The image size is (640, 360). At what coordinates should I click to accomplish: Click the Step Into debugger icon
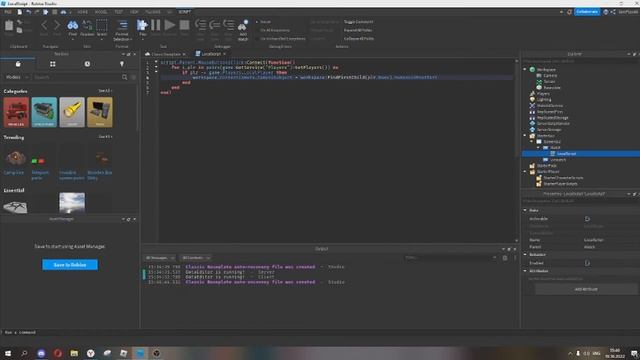coord(200,25)
